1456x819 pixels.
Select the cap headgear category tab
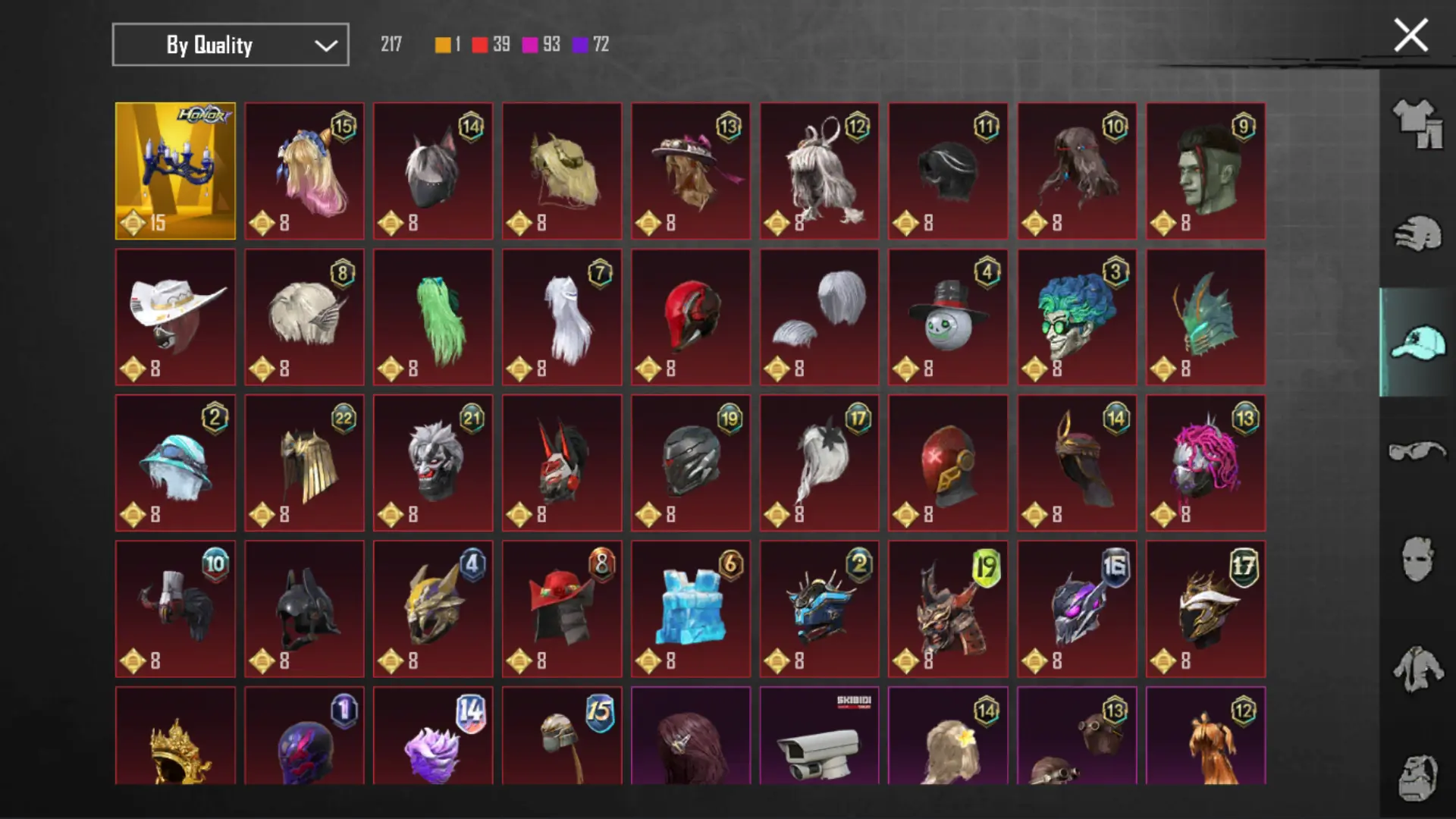[x=1417, y=343]
